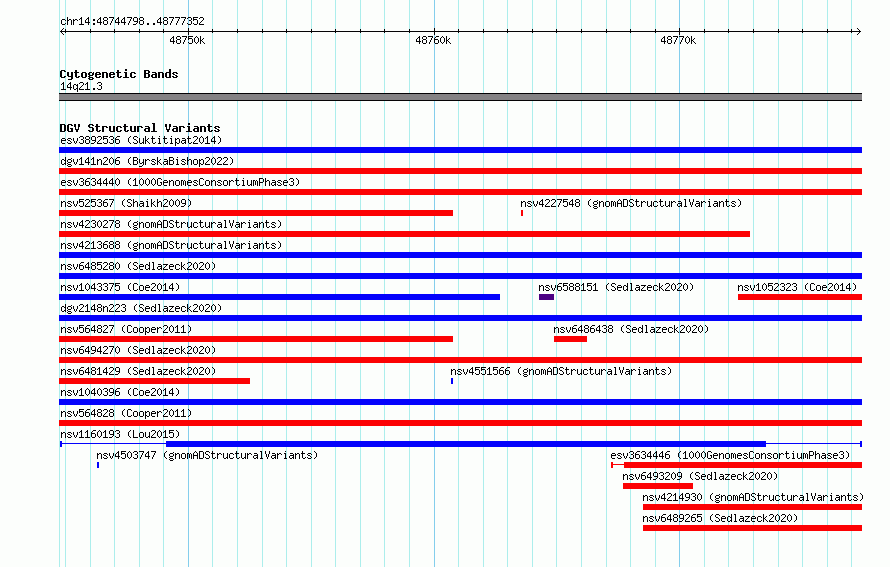Viewport: 890px width, 567px height.
Task: Open the nsv1052323 (Coe2014) label
Action: 797,287
